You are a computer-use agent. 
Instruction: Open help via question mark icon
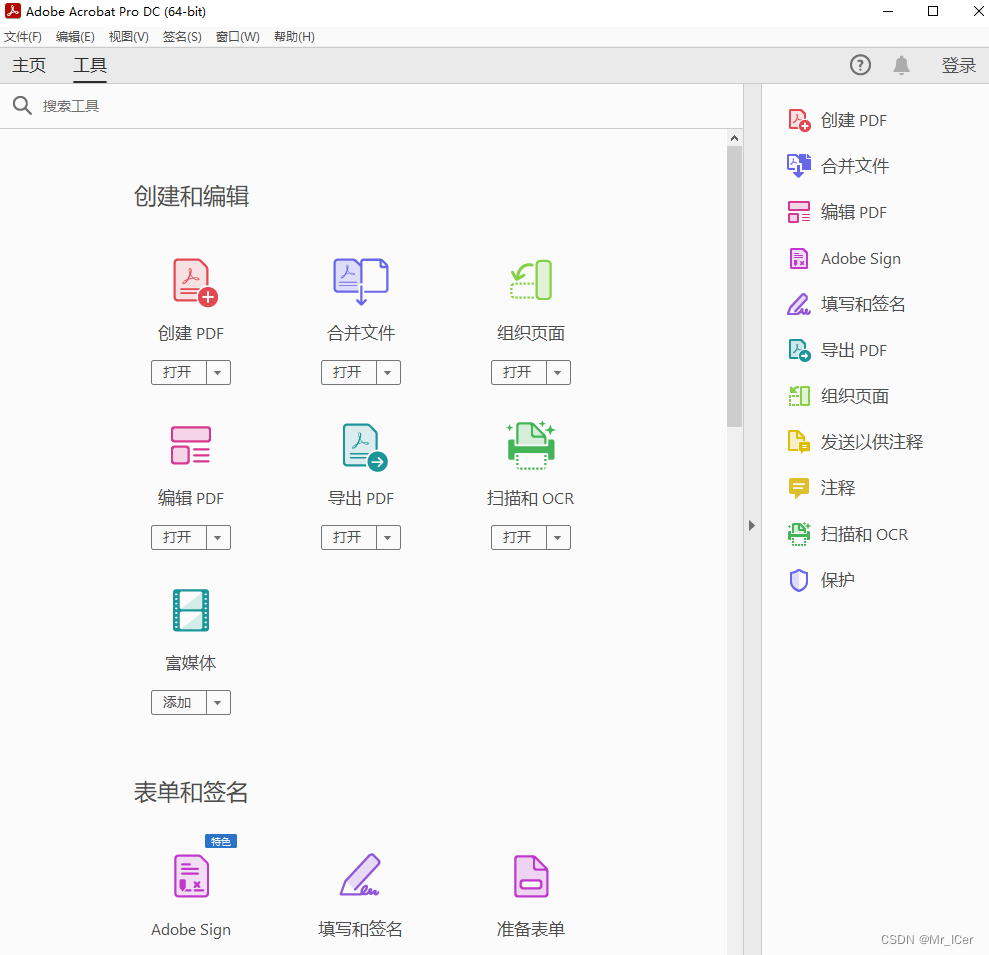tap(860, 65)
